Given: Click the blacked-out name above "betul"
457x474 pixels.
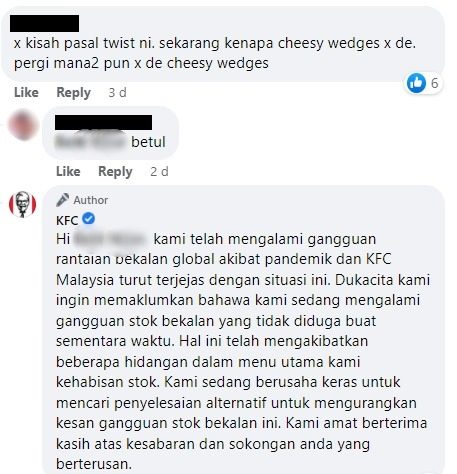Looking at the screenshot, I should [103, 122].
